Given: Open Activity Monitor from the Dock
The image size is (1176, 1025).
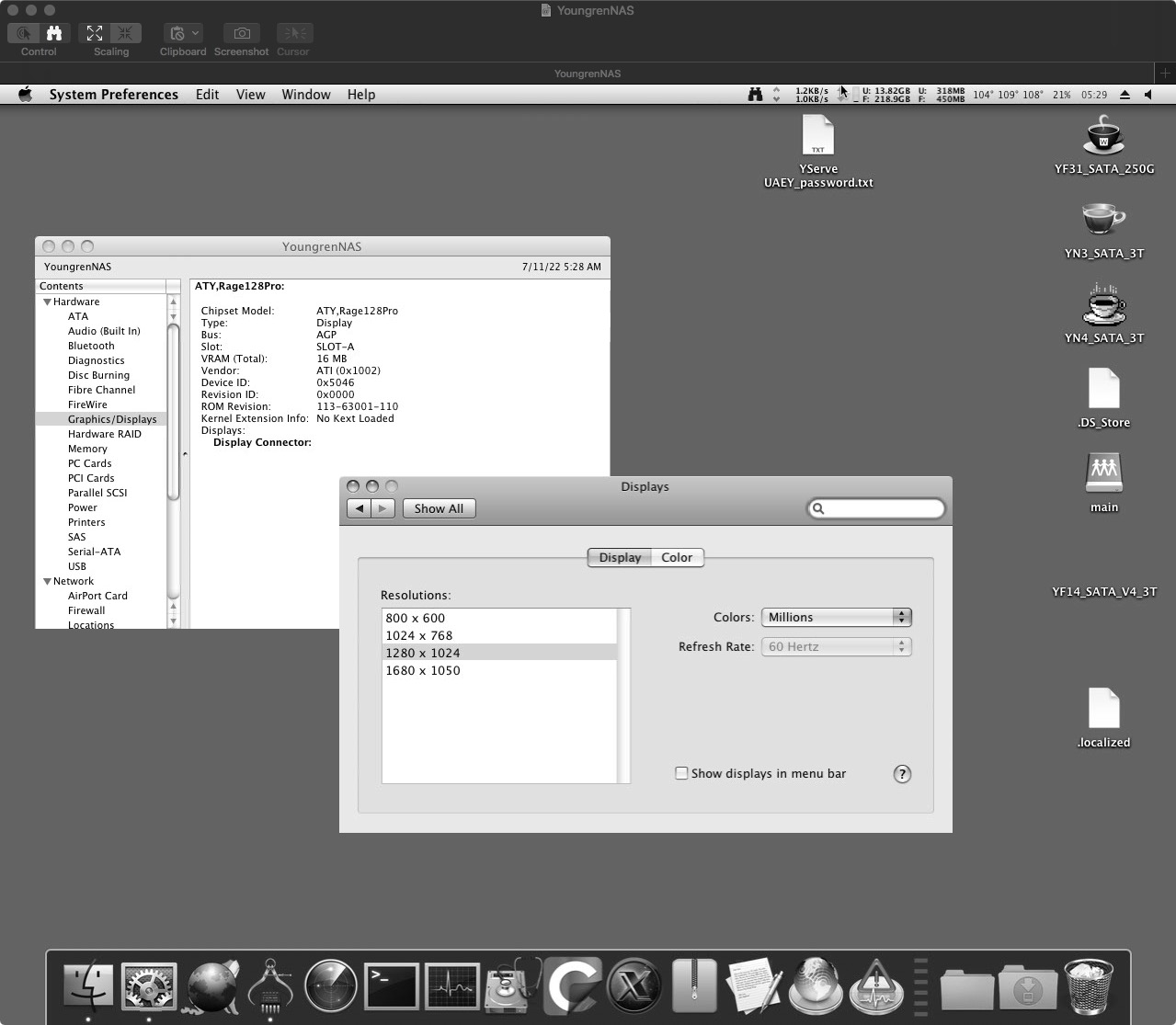Looking at the screenshot, I should tap(452, 985).
